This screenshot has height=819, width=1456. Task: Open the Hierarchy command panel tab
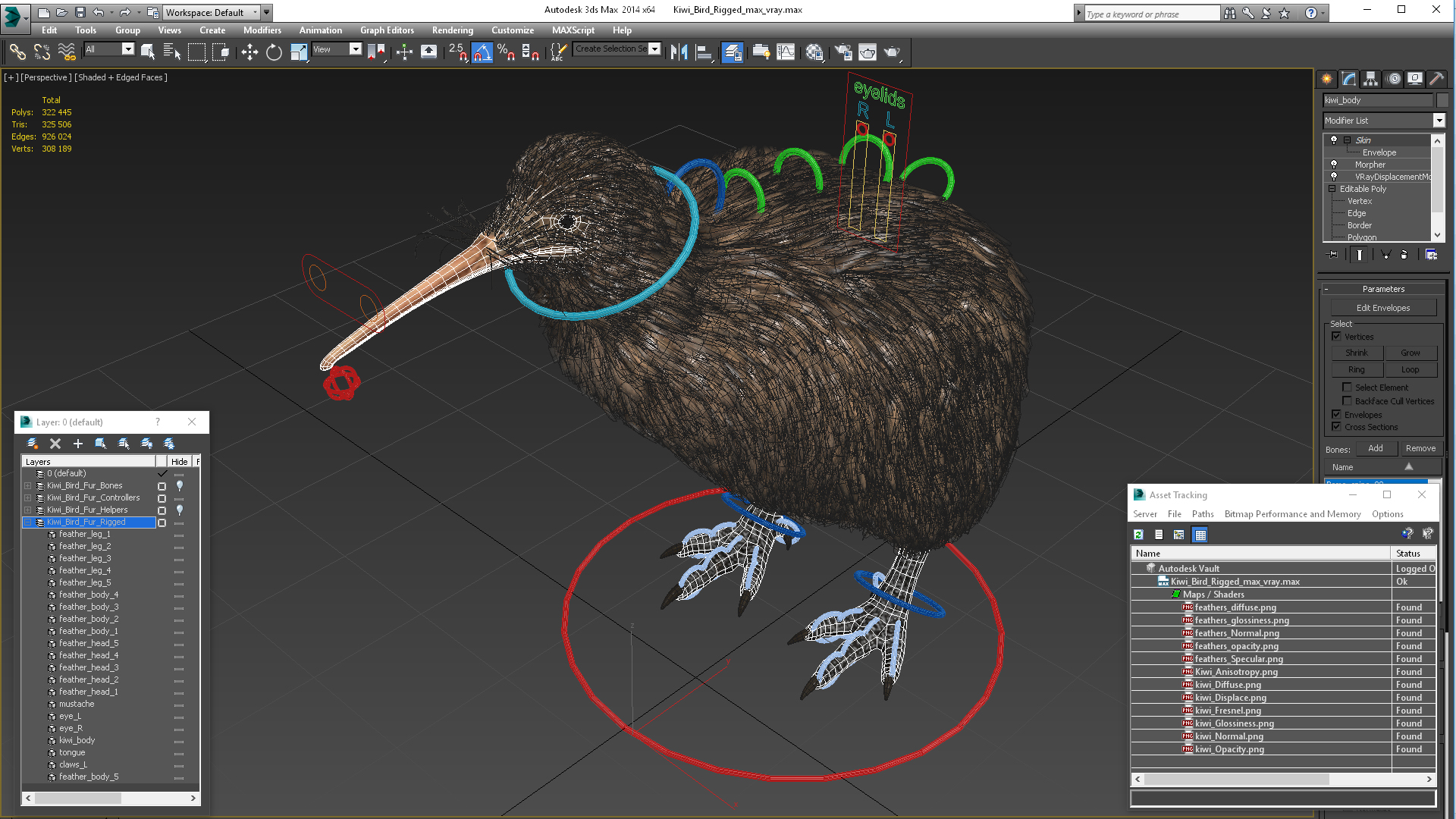tap(1370, 79)
